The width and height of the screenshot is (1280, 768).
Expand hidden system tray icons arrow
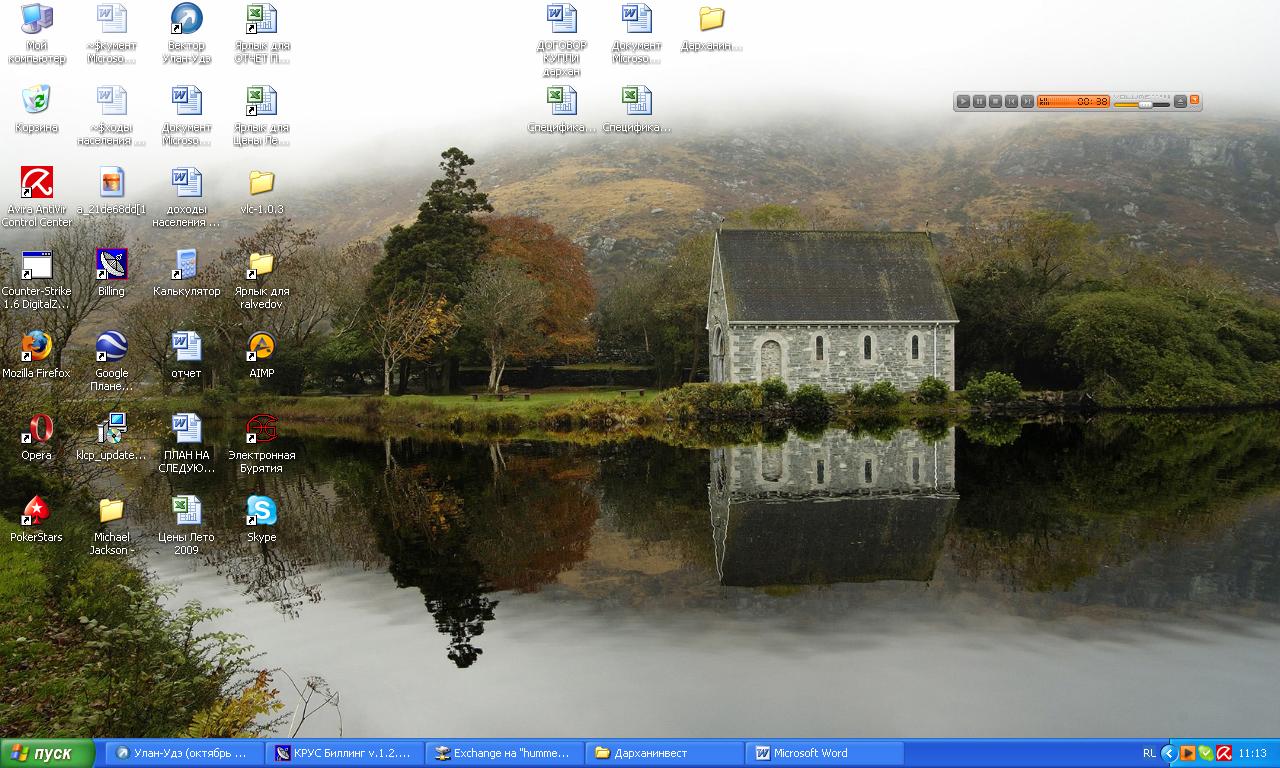pyautogui.click(x=1168, y=753)
